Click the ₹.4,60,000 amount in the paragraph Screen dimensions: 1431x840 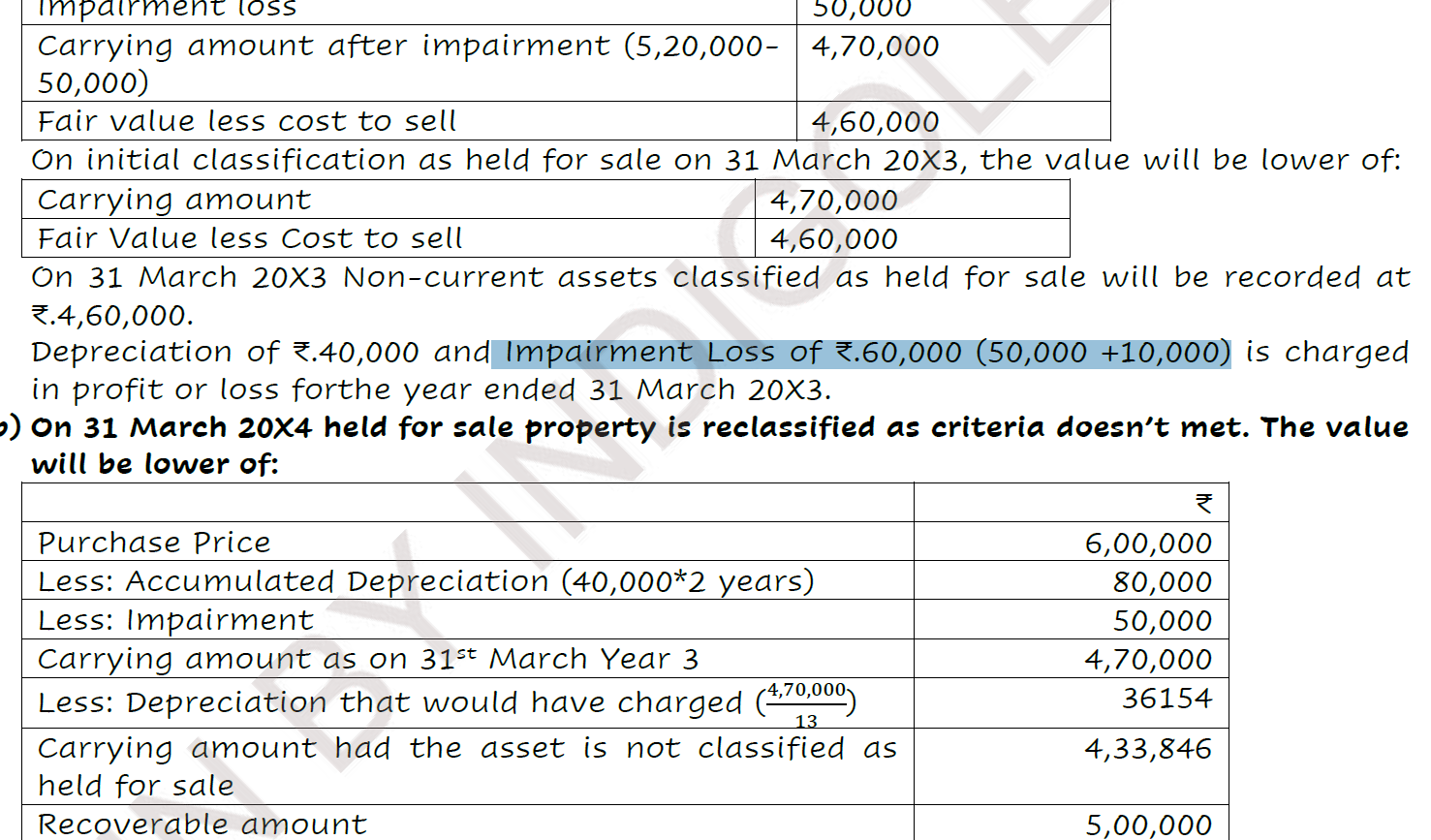tap(112, 316)
